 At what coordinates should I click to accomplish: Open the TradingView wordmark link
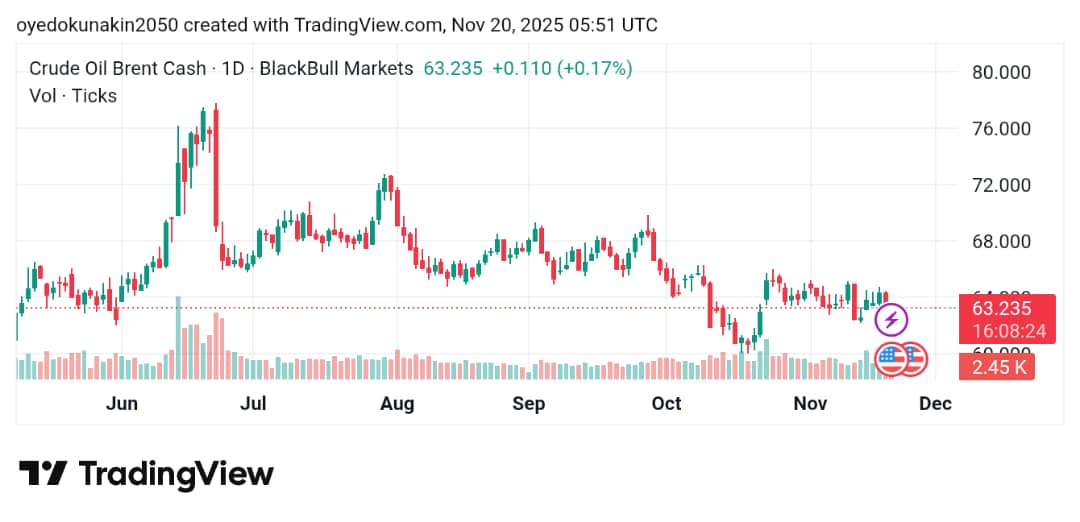point(175,473)
